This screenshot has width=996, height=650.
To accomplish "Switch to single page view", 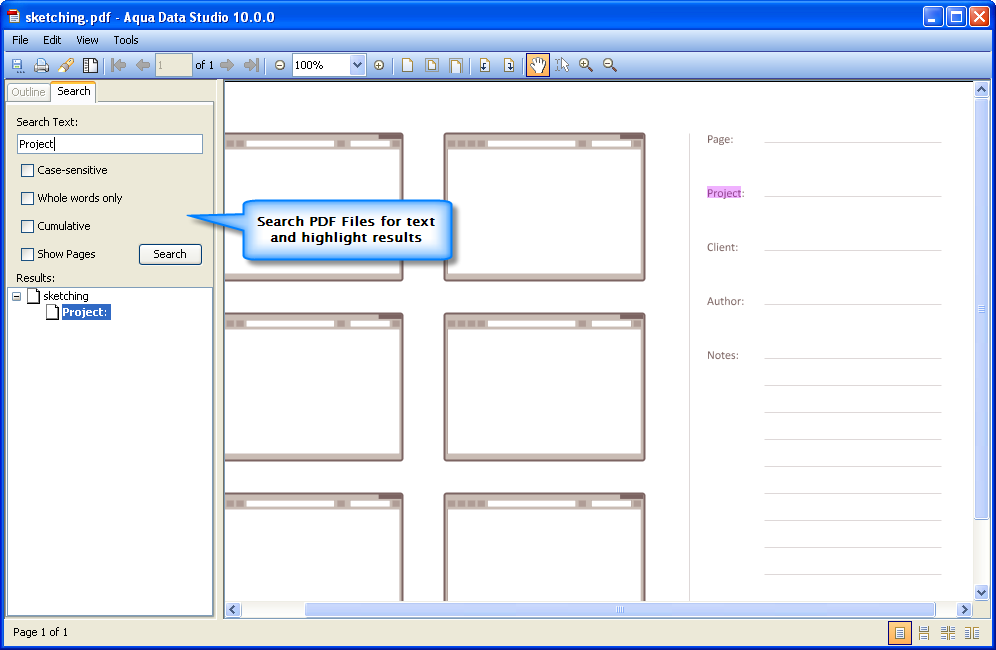I will point(899,633).
